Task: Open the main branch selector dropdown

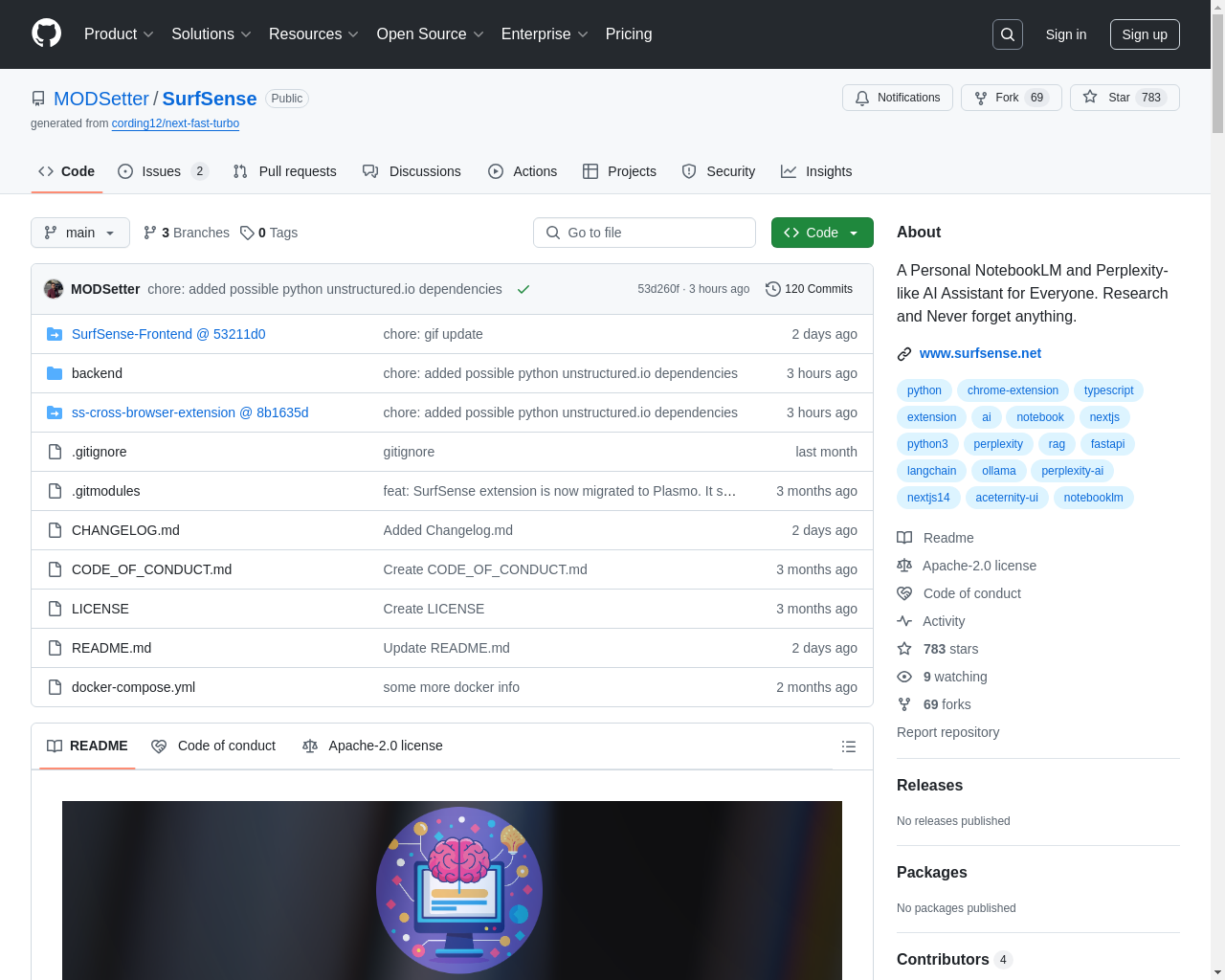Action: coord(80,233)
